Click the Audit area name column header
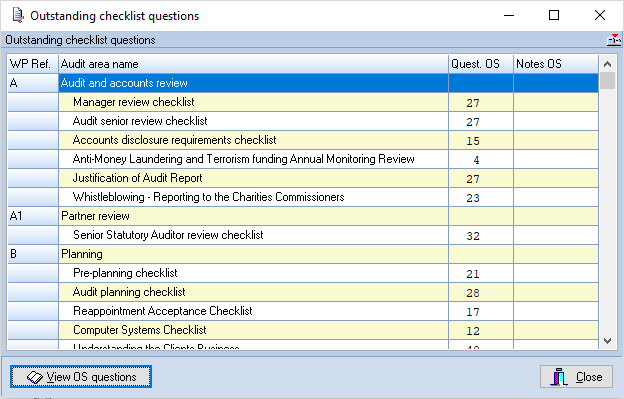This screenshot has width=624, height=399. coord(254,64)
